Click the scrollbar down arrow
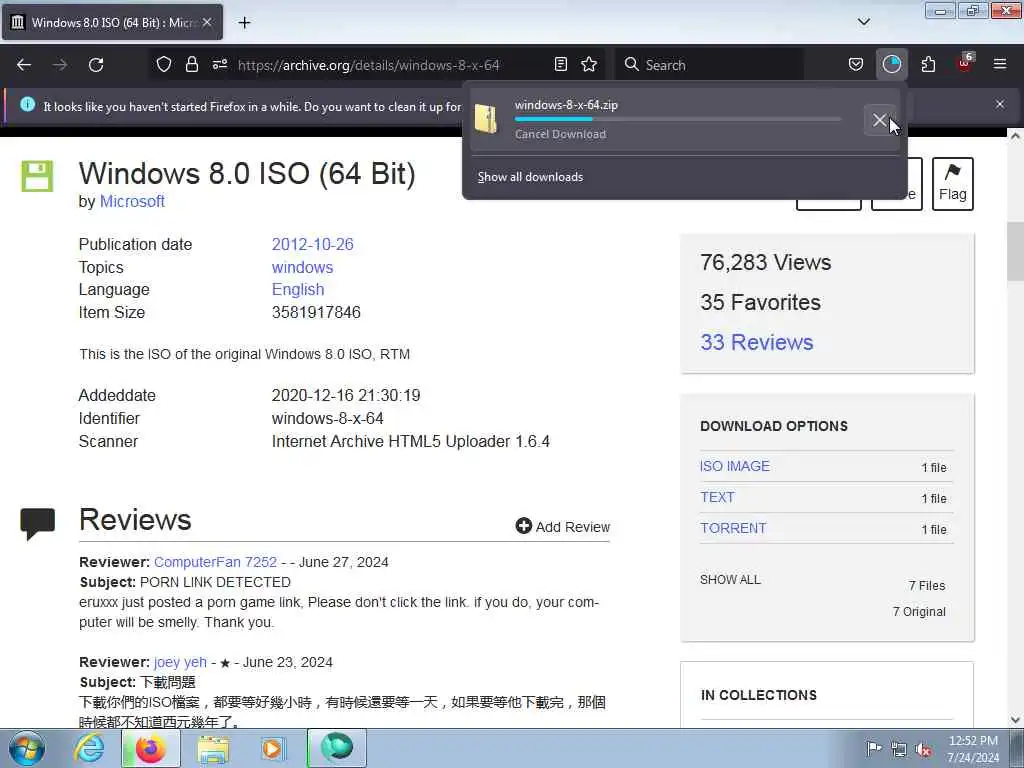This screenshot has height=768, width=1024. [1014, 720]
